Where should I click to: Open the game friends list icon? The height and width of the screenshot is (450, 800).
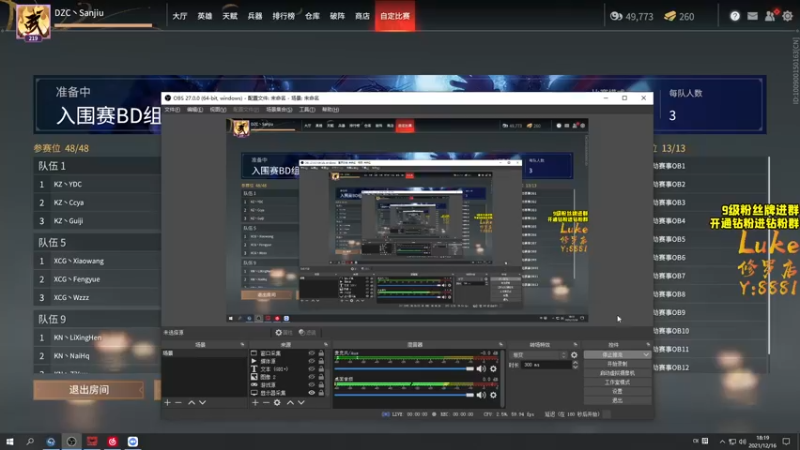click(x=770, y=16)
